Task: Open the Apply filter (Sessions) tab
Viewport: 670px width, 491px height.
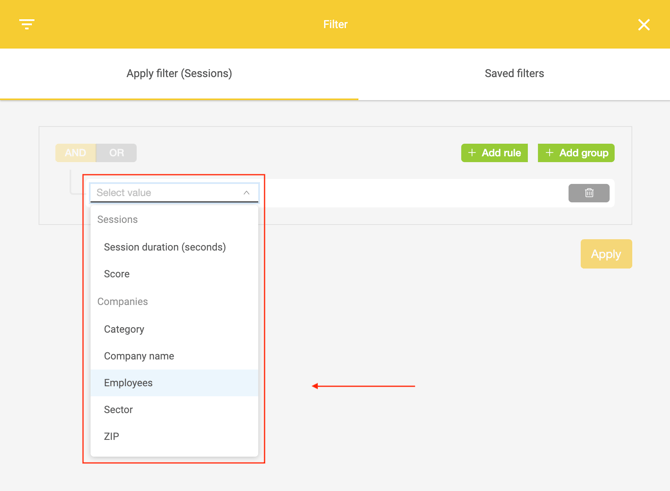Action: click(x=179, y=73)
